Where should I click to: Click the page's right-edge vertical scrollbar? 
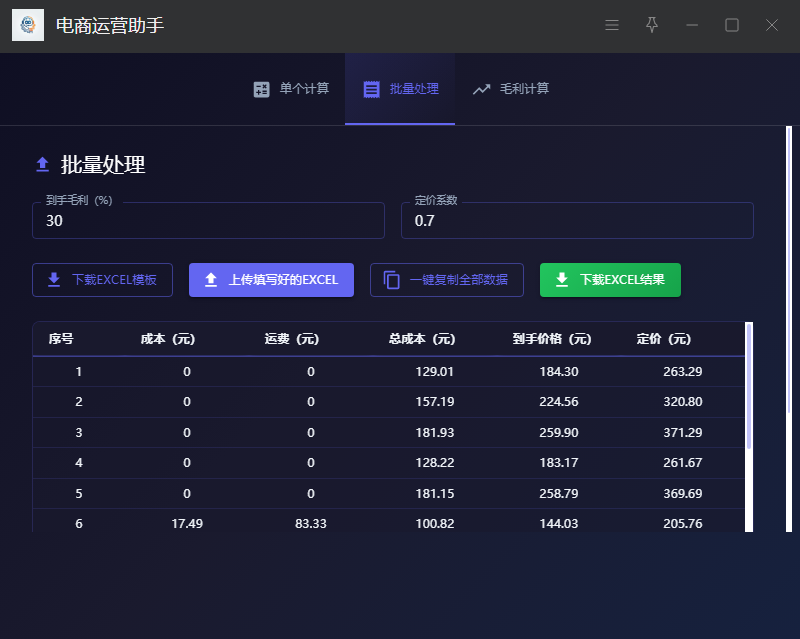click(788, 300)
